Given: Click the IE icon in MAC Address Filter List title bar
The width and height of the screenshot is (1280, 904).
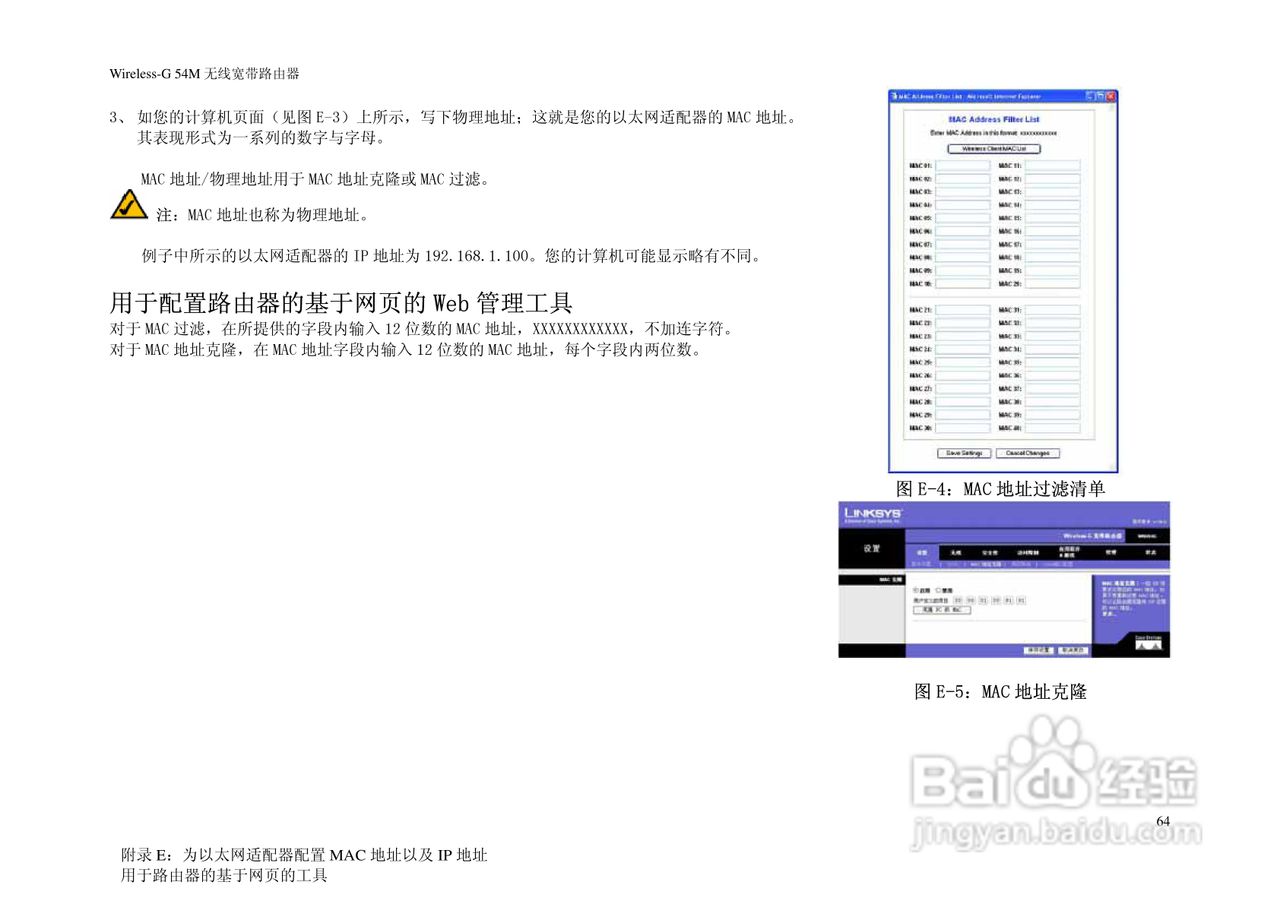Looking at the screenshot, I should [896, 94].
